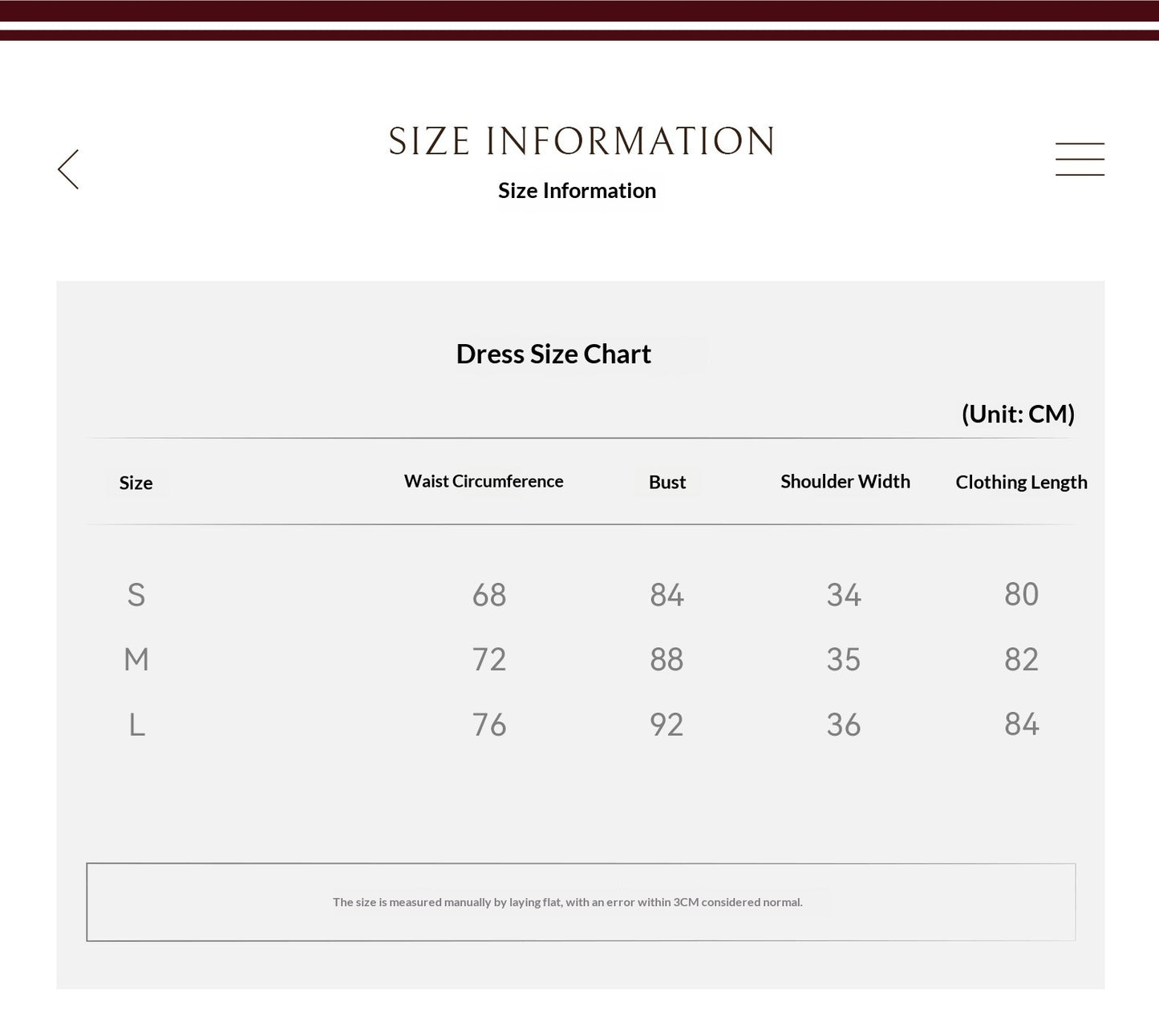The width and height of the screenshot is (1159, 1036).
Task: Click the Dress Size Chart title
Action: [553, 354]
